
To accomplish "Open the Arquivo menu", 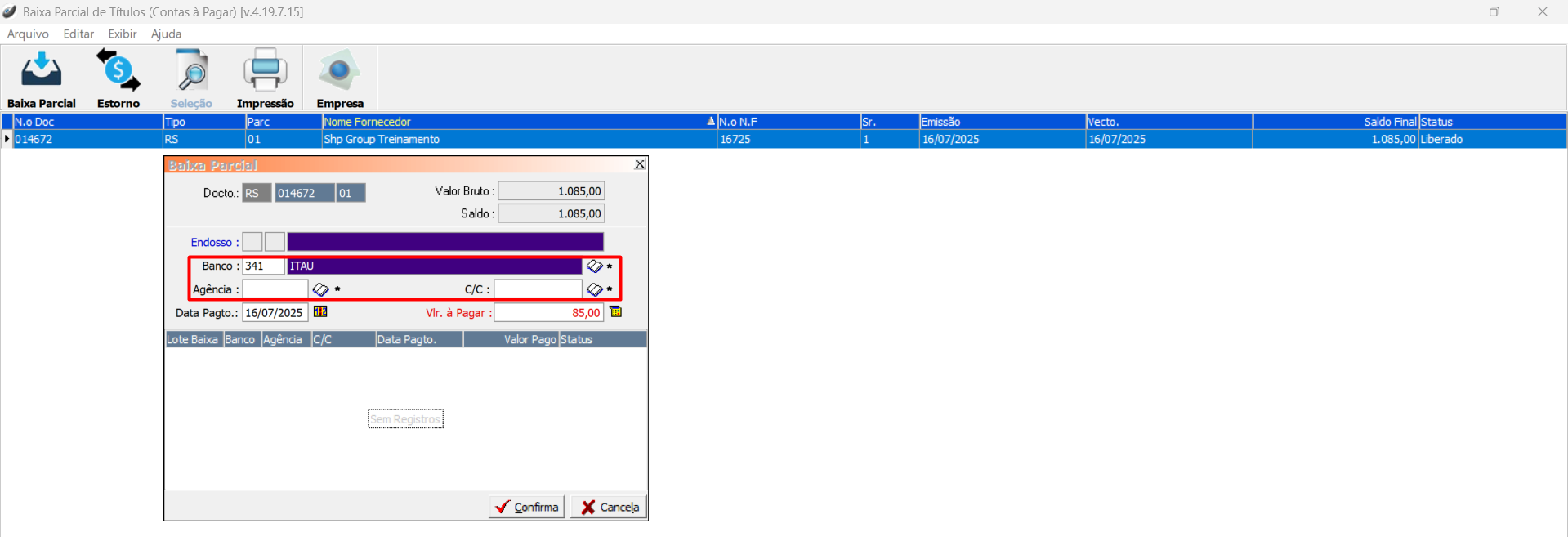I will coord(28,34).
